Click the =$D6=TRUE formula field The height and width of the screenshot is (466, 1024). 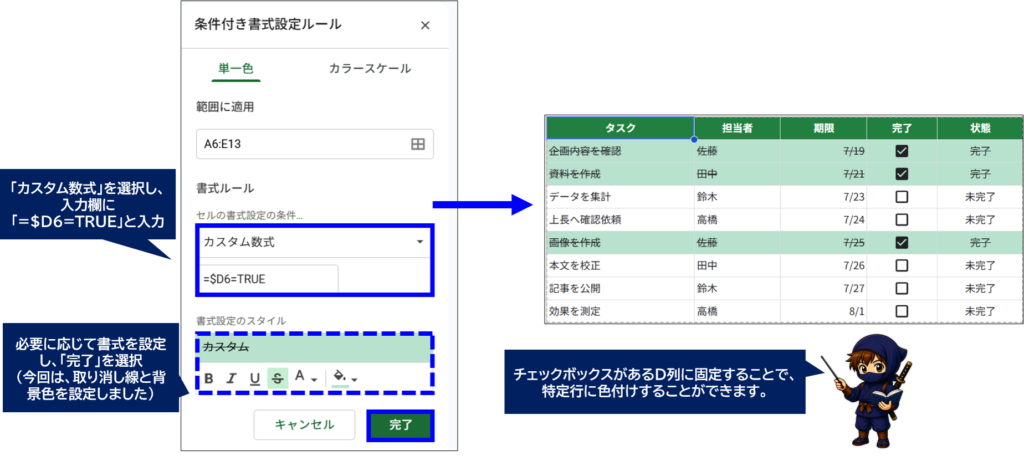pyautogui.click(x=270, y=279)
